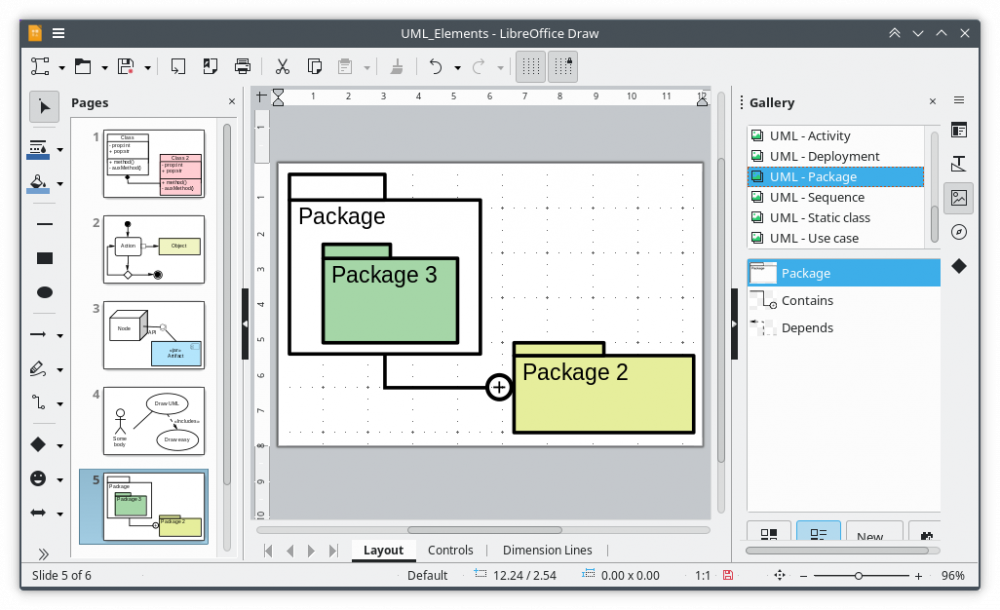Switch gallery to Icon View
Screen dimensions: 1000x610
click(x=769, y=533)
